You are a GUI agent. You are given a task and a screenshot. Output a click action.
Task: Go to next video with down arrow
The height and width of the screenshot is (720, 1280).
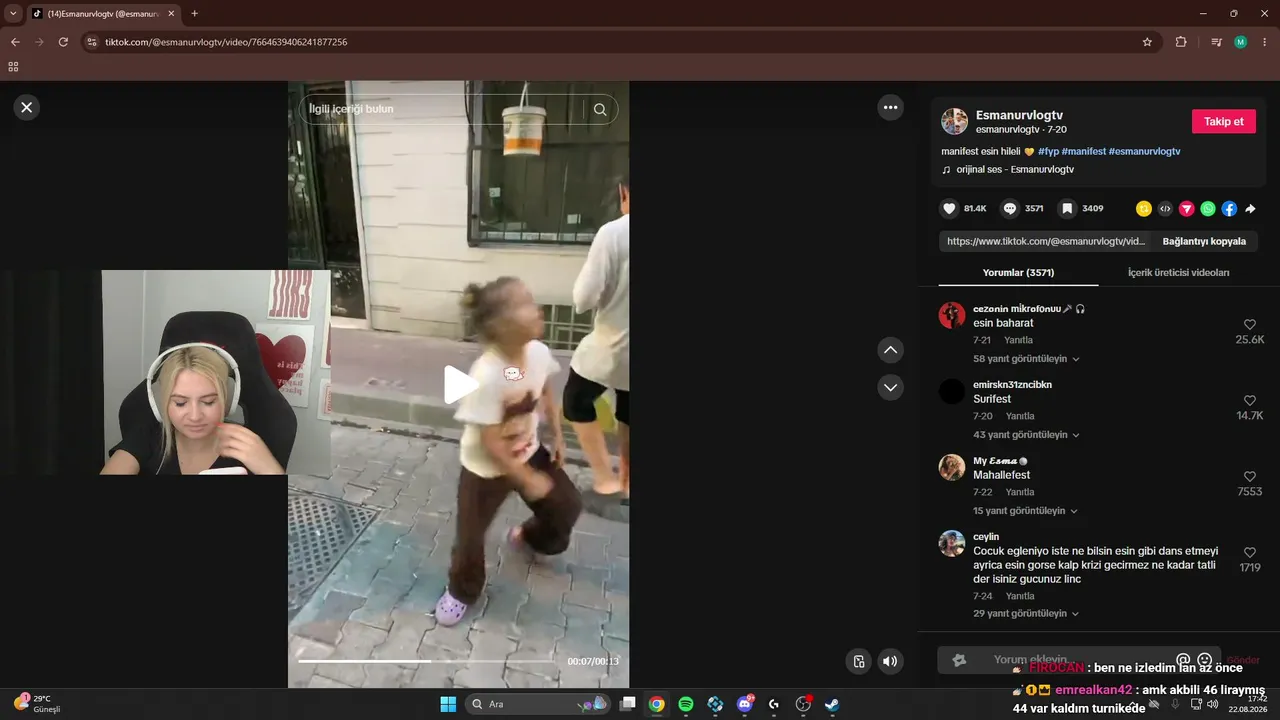890,387
